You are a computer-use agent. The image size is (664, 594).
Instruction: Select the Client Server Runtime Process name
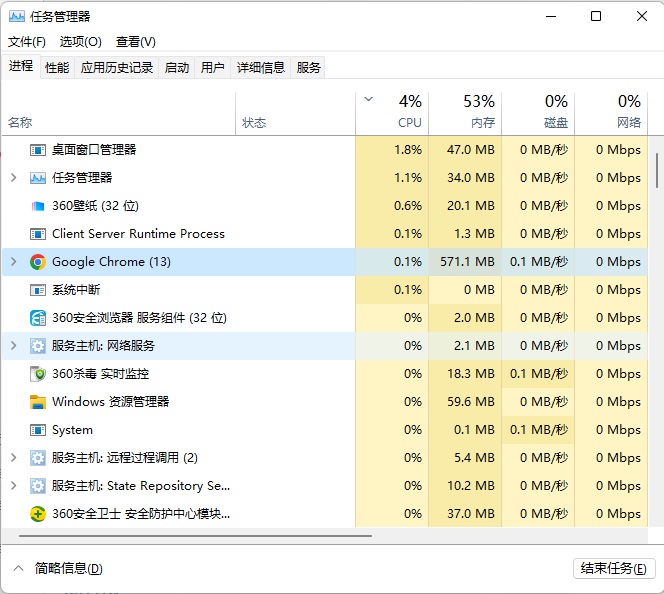tap(138, 234)
